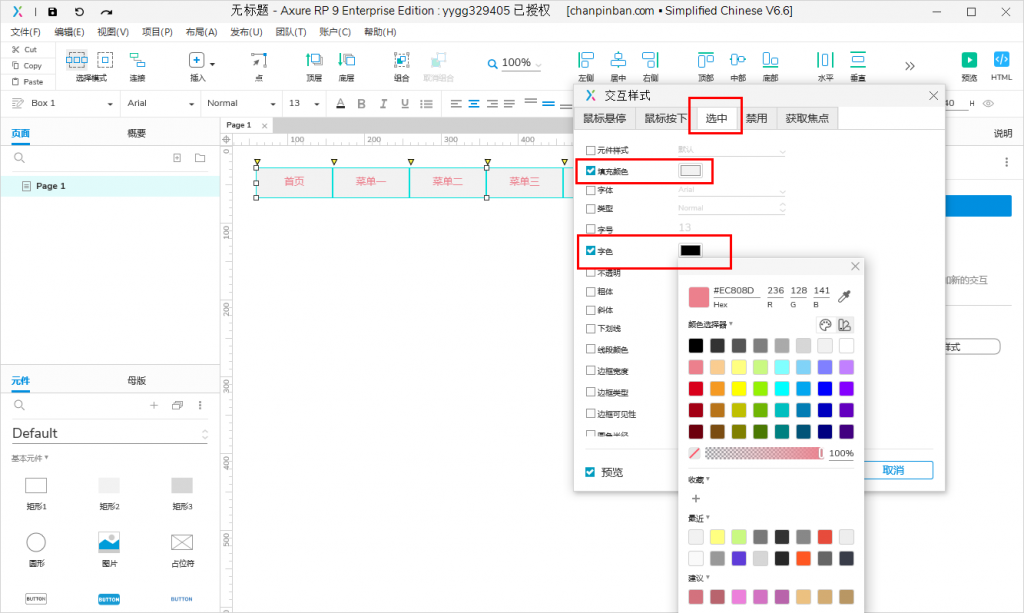Toggle the Preview (预览) checkbox in dialog
The height and width of the screenshot is (613, 1024).
591,471
